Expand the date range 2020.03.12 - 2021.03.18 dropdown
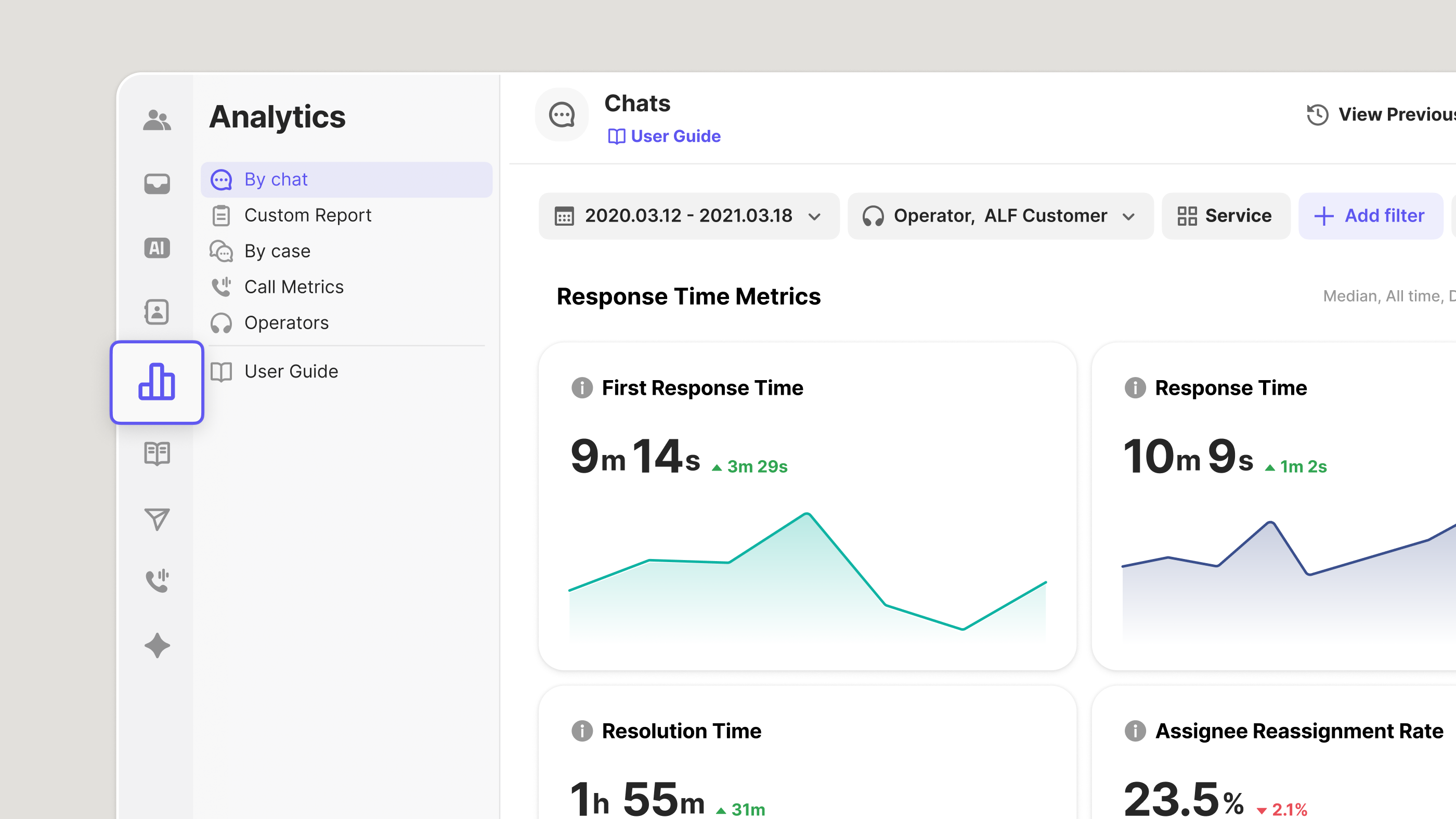 tap(688, 216)
